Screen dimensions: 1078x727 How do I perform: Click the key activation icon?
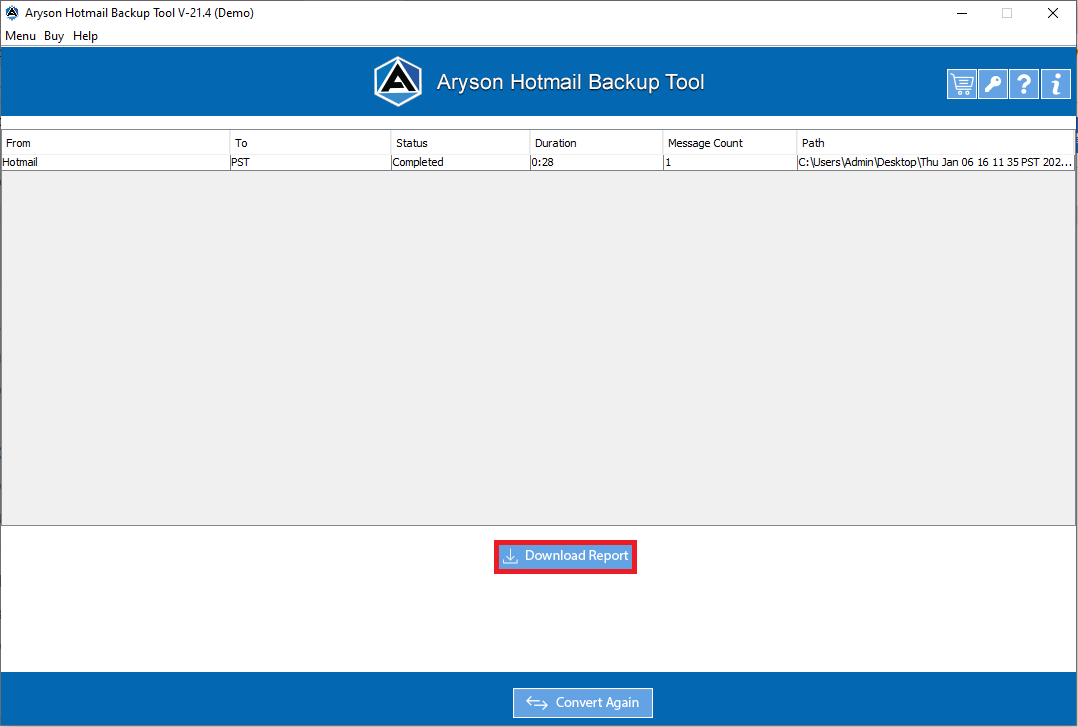(x=992, y=85)
